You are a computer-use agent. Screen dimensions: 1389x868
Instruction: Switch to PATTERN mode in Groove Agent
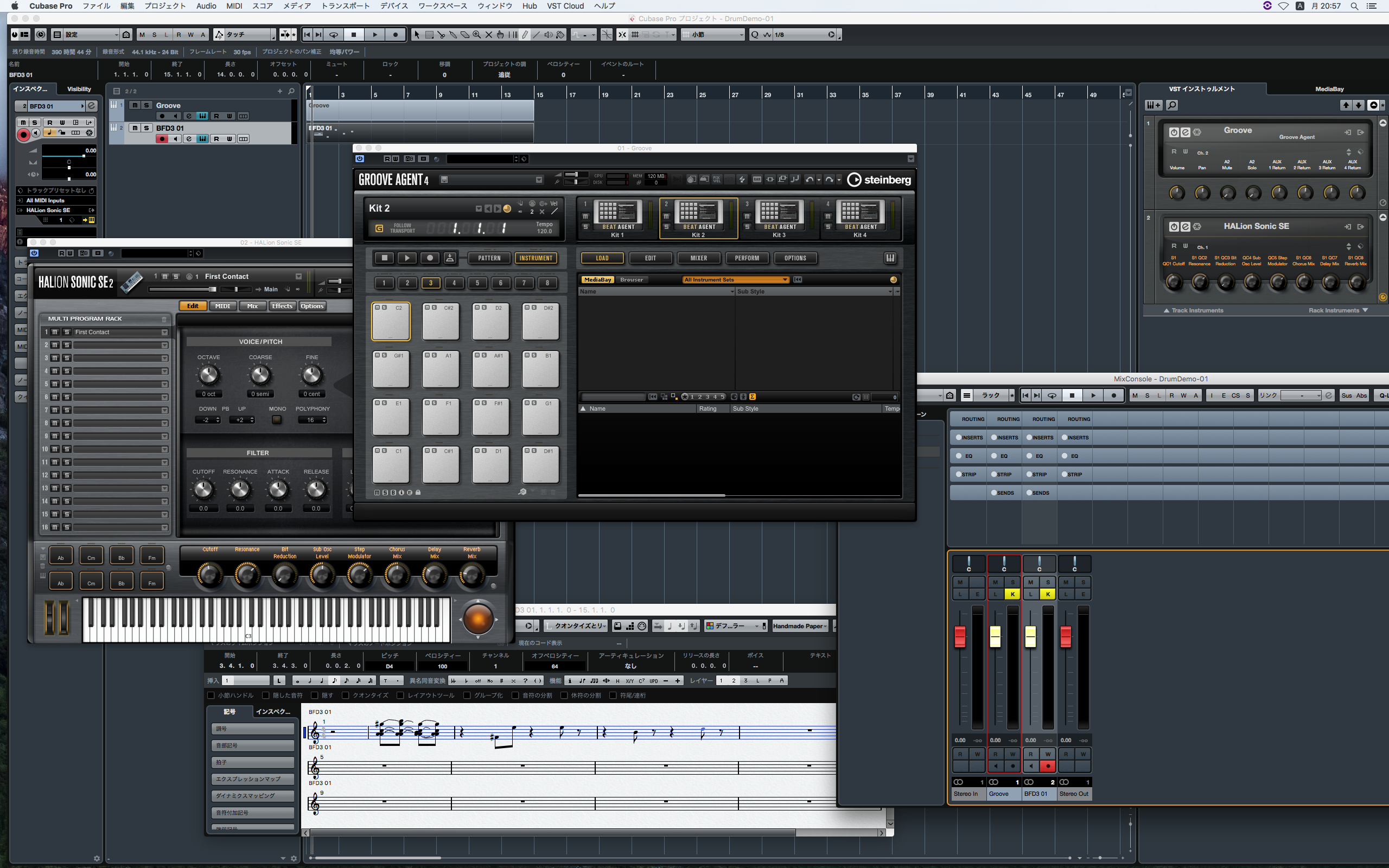point(489,258)
